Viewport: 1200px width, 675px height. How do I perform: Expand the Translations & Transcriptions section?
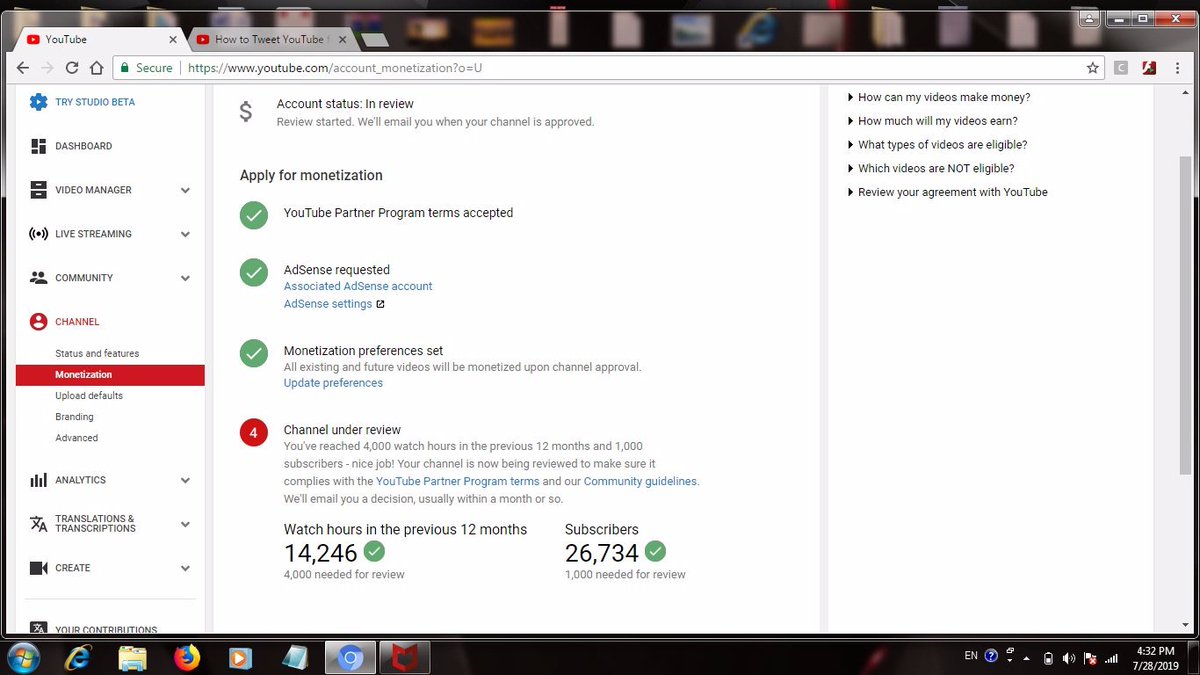click(x=185, y=524)
